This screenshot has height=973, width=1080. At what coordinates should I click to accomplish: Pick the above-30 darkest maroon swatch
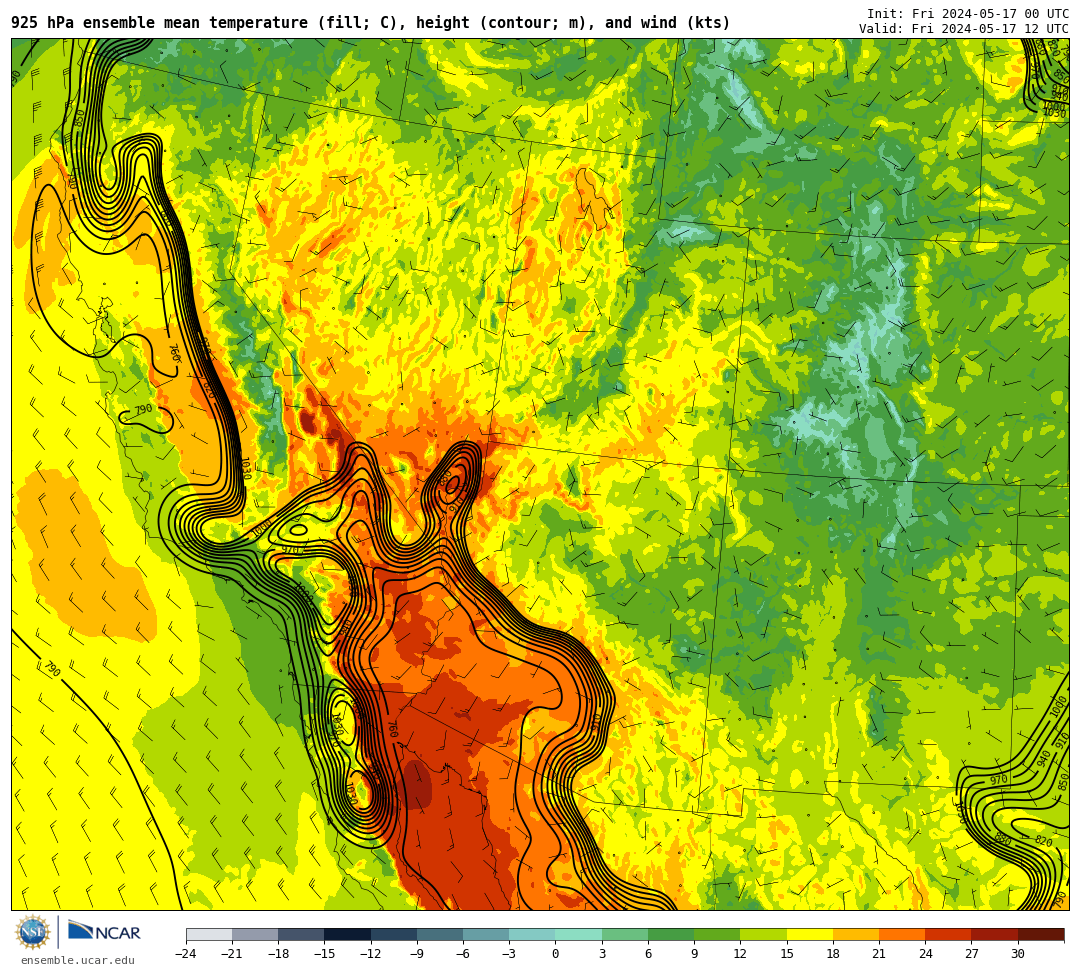(1040, 934)
